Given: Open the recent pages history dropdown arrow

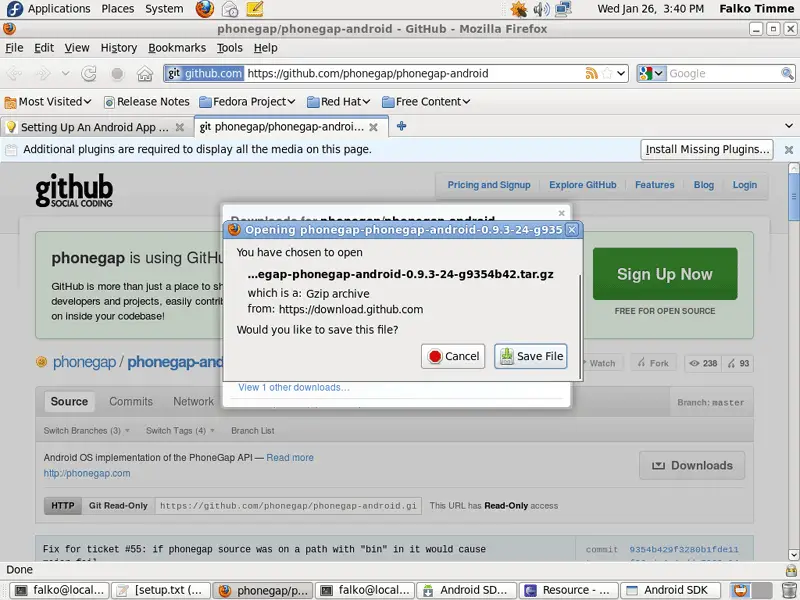Looking at the screenshot, I should [66, 73].
